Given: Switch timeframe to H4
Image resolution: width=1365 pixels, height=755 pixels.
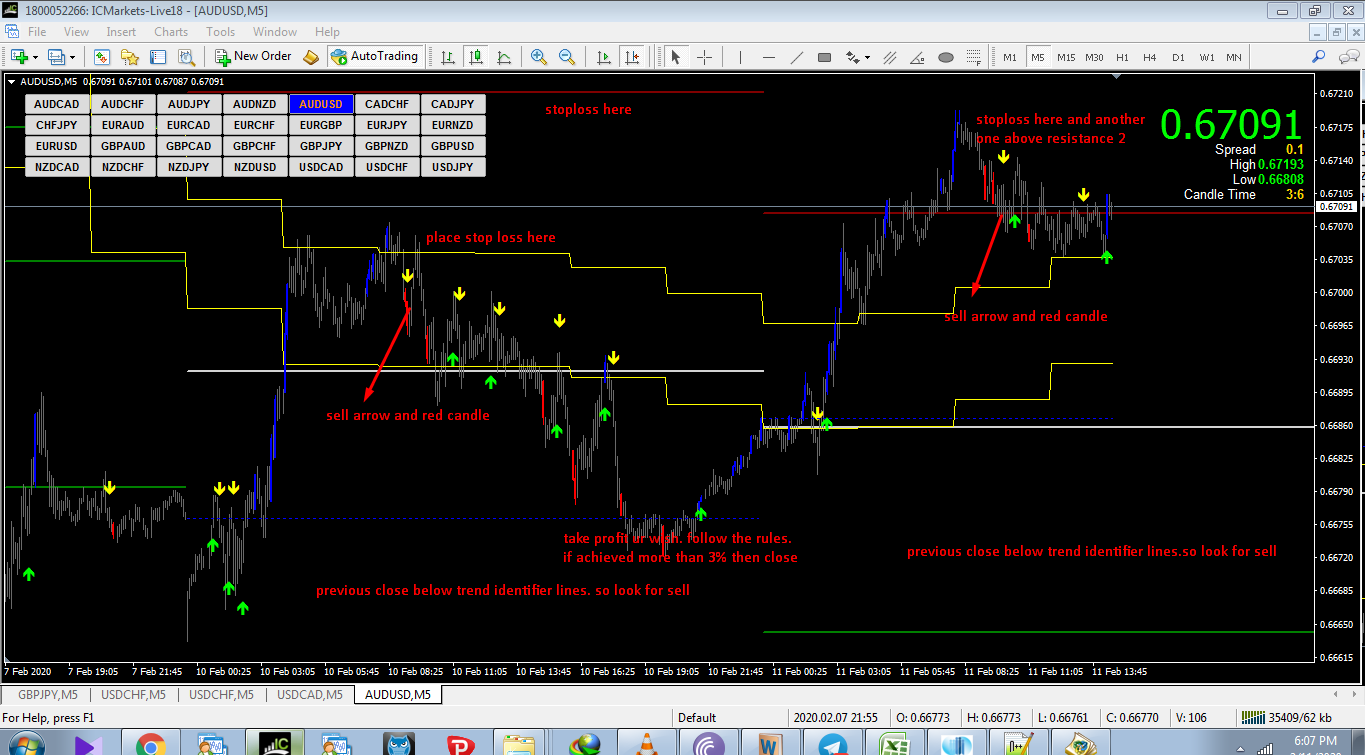Looking at the screenshot, I should tap(1150, 57).
